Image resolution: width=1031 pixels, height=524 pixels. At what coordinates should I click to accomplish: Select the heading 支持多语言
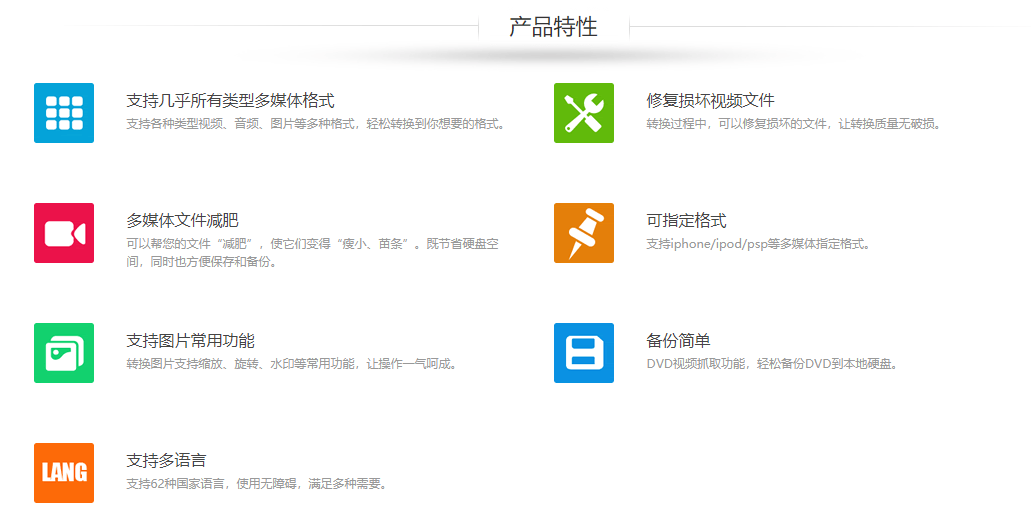point(166,460)
